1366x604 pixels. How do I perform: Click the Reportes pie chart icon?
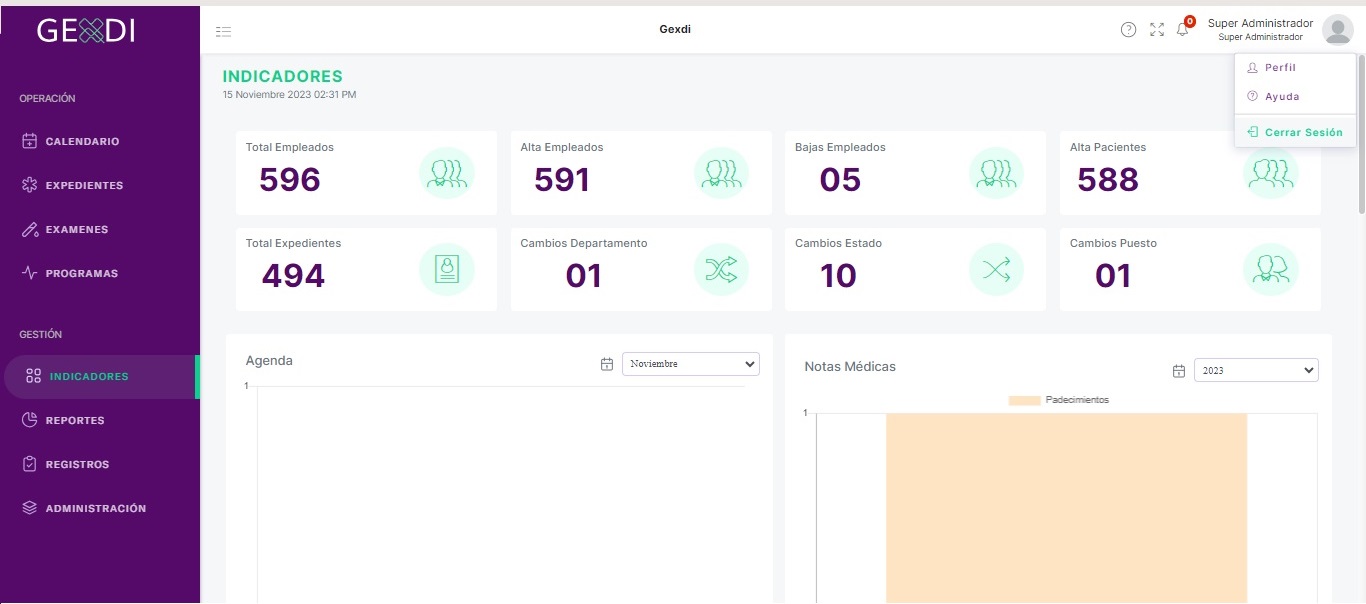(x=30, y=420)
